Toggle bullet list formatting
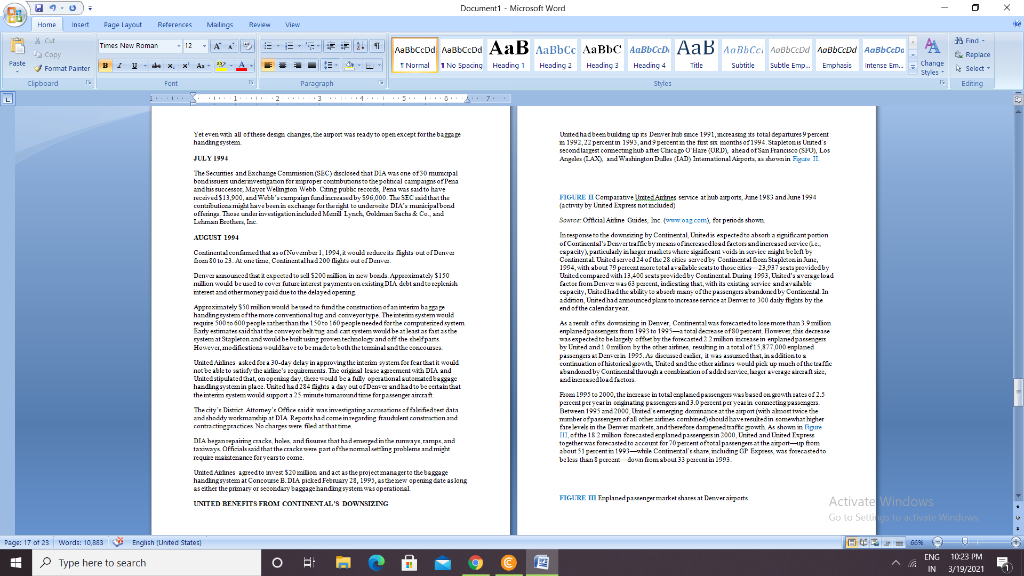Image resolution: width=1024 pixels, height=576 pixels. coord(268,46)
